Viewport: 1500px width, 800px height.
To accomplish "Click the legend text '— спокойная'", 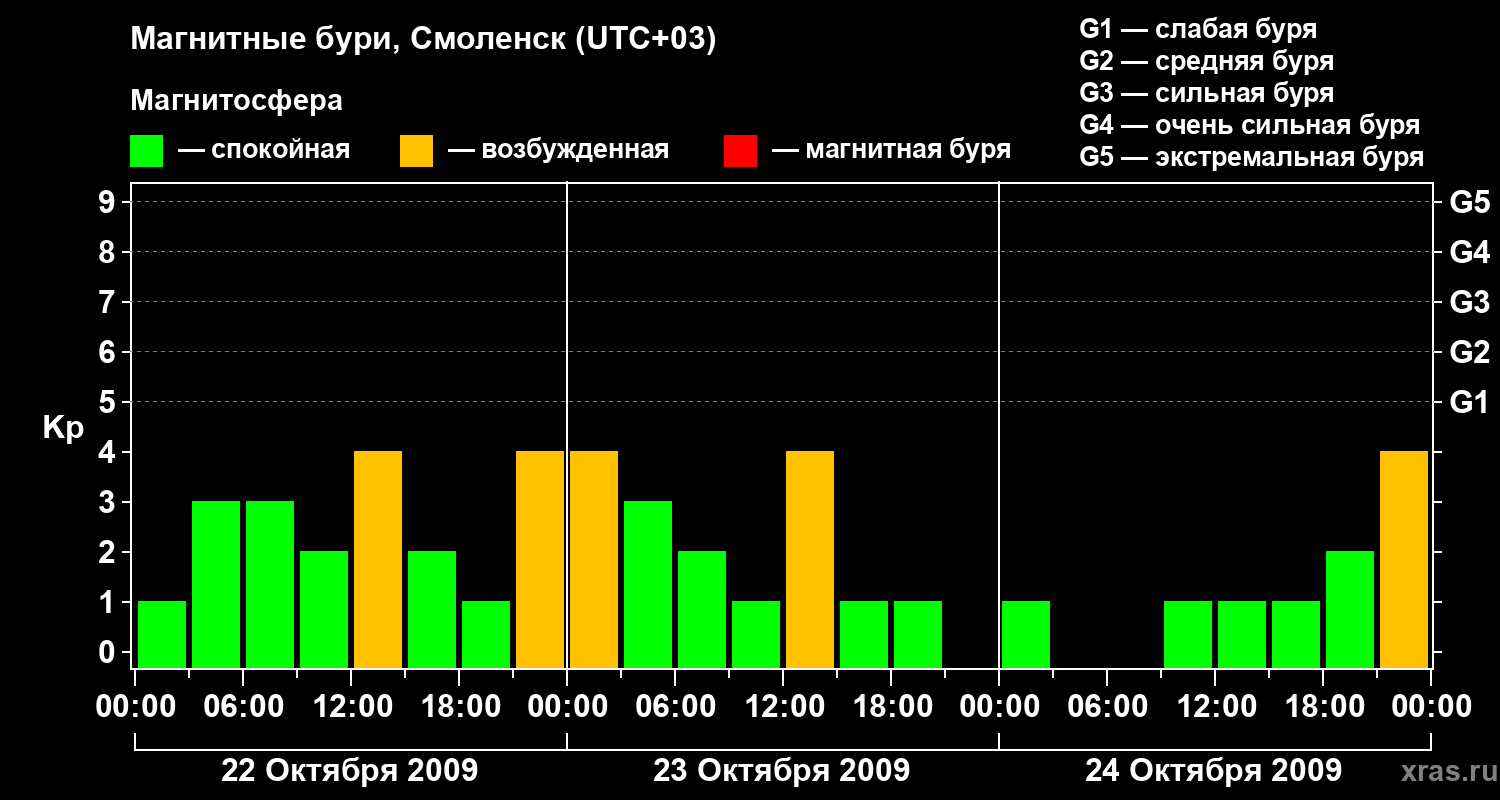I will [x=264, y=151].
